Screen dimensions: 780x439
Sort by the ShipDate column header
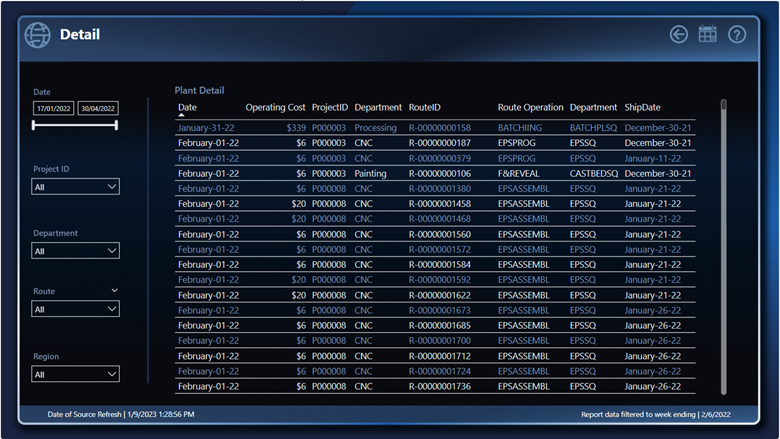click(642, 107)
